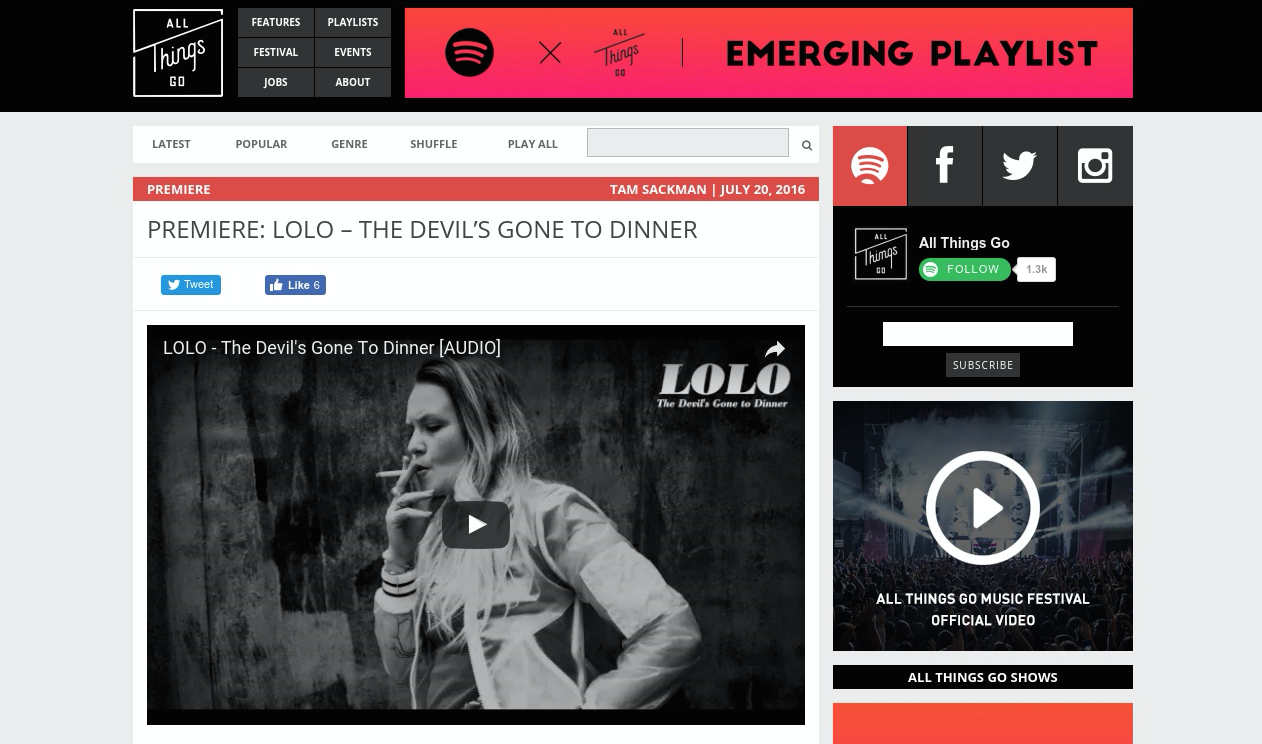Click the All Things Go logo
The image size is (1262, 744).
178,53
